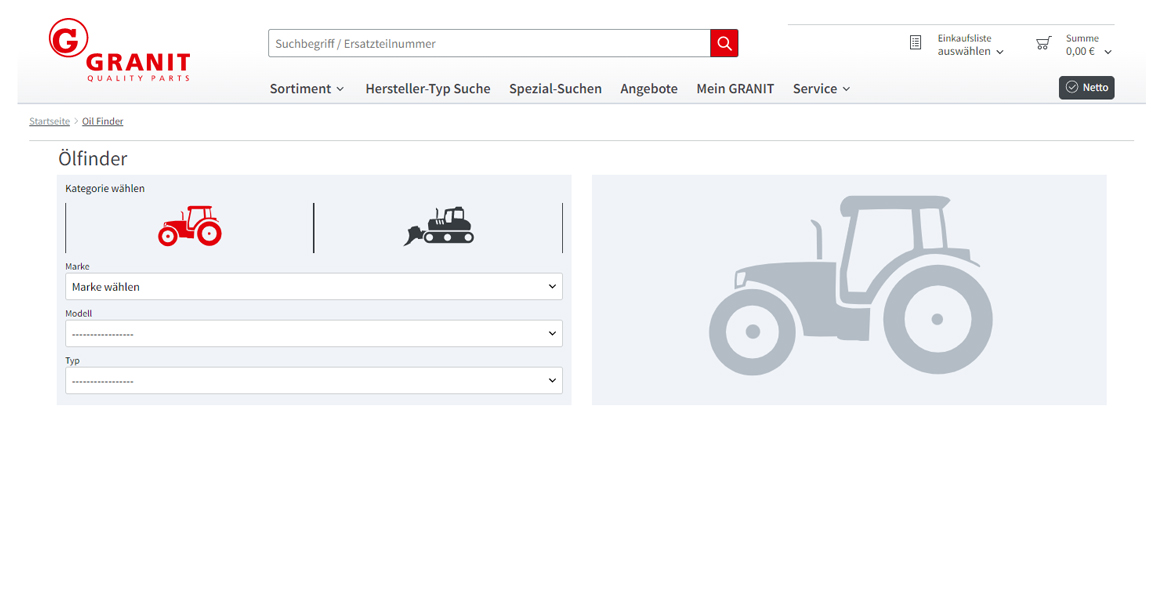The image size is (1176, 611).
Task: Expand the Service menu
Action: [x=821, y=89]
